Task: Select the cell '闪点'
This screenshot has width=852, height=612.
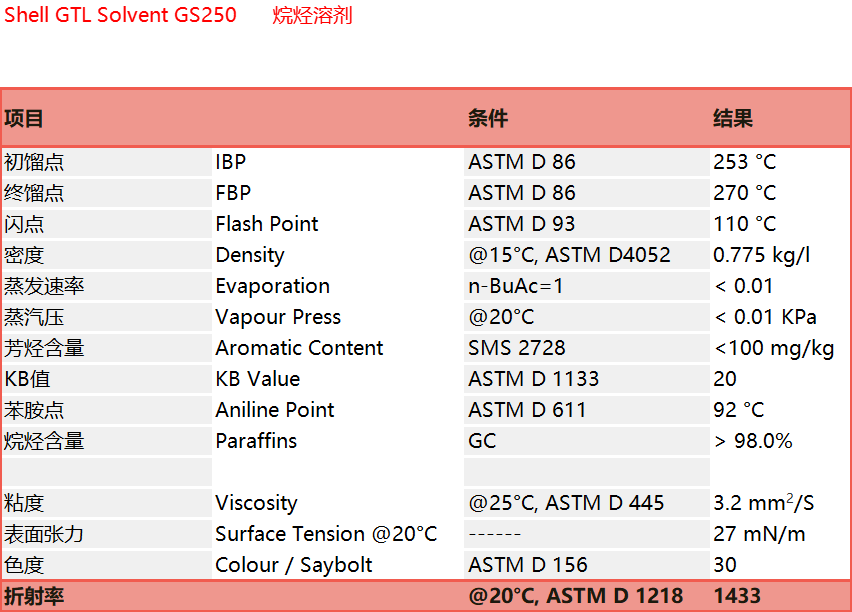Action: click(x=24, y=224)
